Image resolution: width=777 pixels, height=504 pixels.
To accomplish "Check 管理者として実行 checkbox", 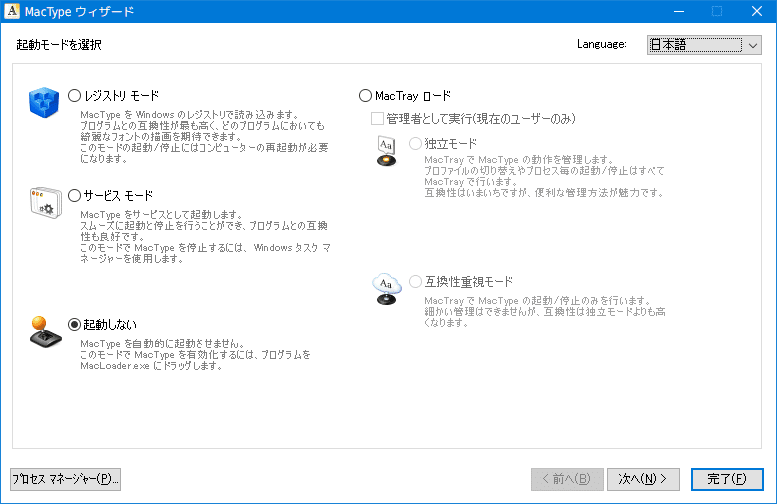I will [377, 118].
